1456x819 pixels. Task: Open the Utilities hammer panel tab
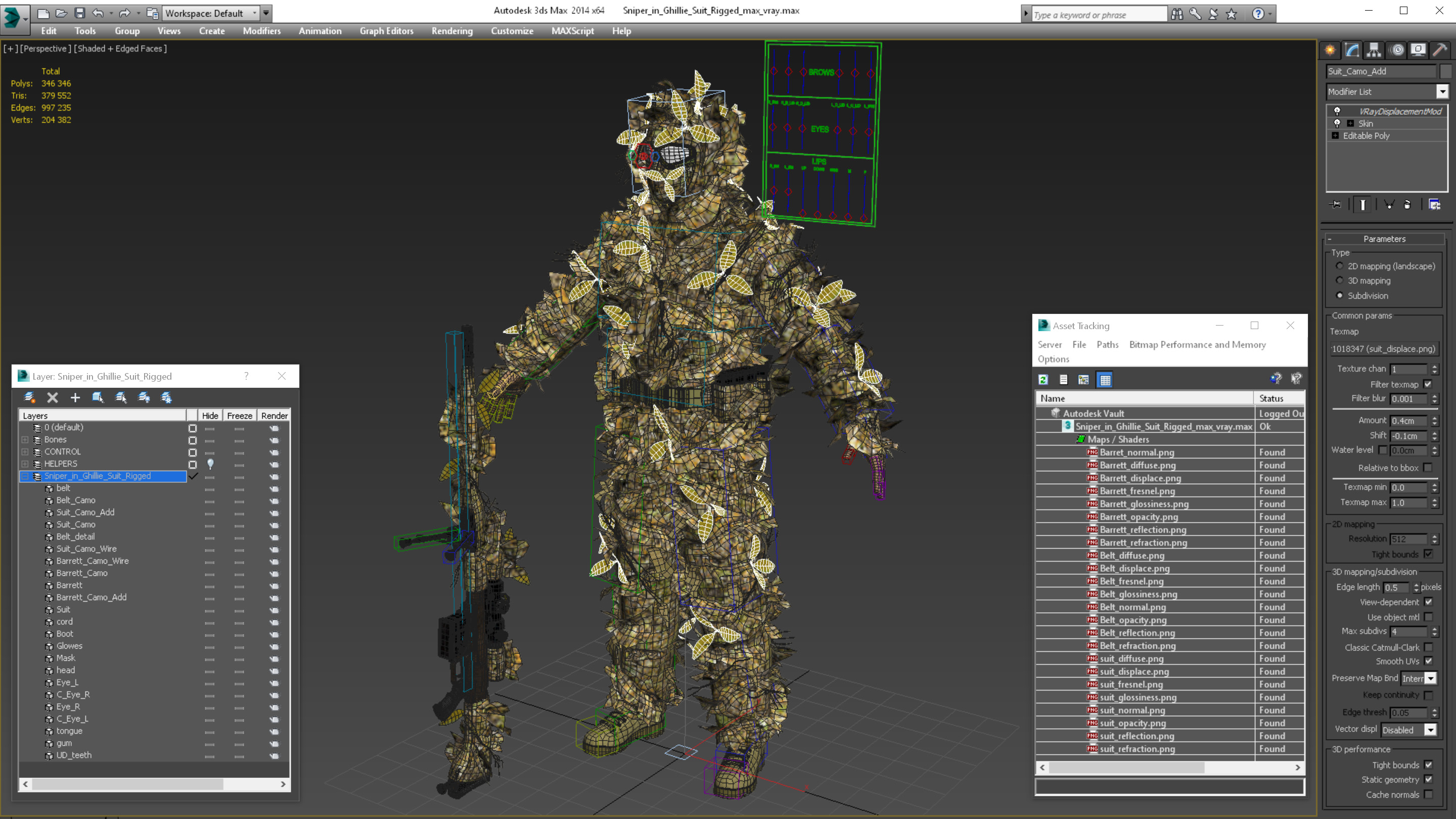(x=1440, y=50)
